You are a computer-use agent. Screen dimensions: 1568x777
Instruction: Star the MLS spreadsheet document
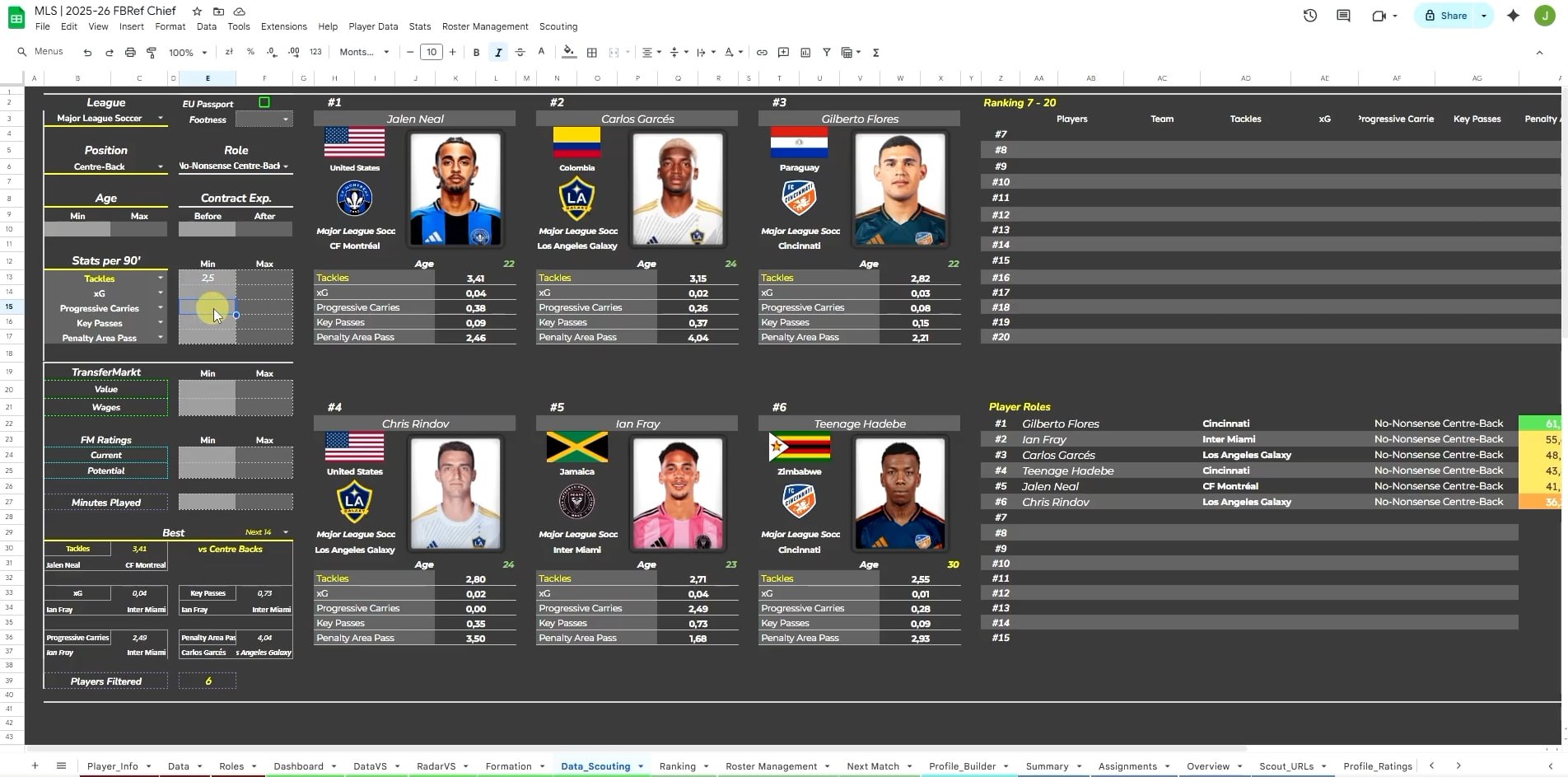(197, 12)
